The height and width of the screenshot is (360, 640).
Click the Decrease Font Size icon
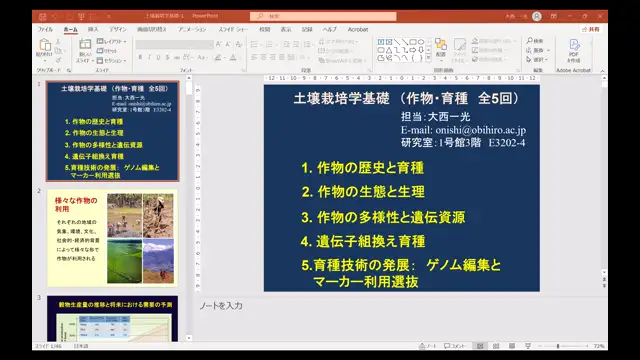point(228,44)
